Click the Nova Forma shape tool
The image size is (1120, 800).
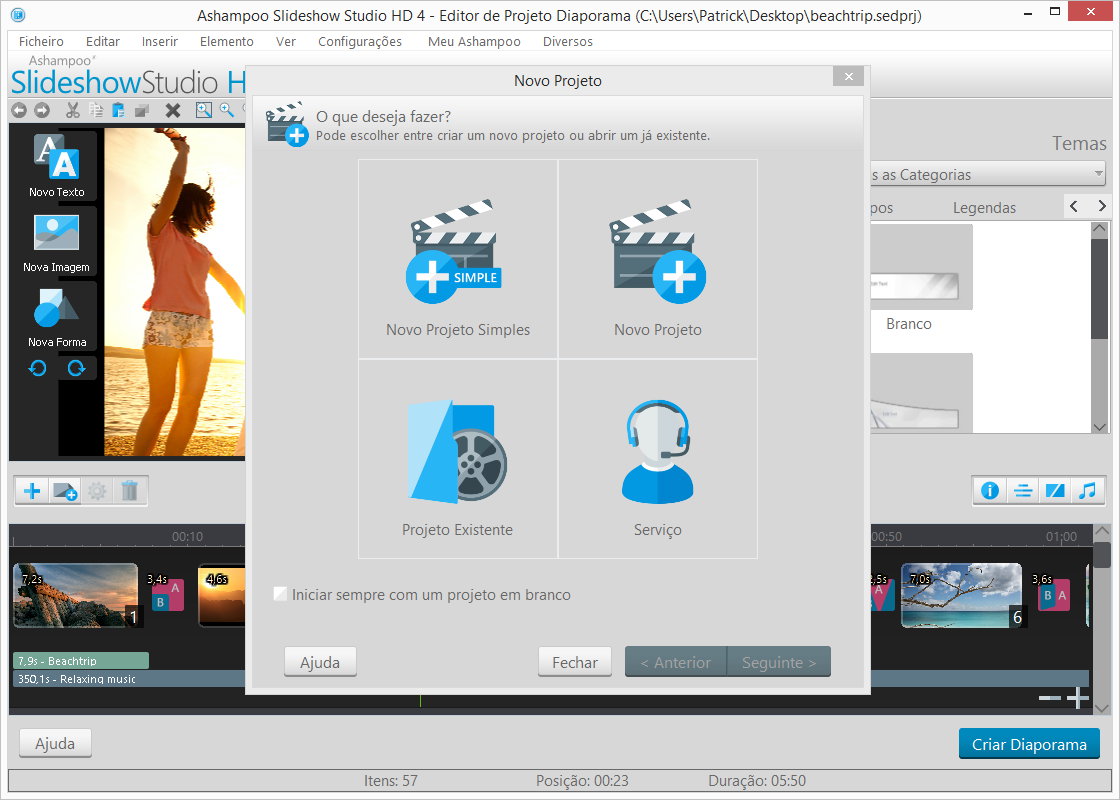tap(56, 308)
